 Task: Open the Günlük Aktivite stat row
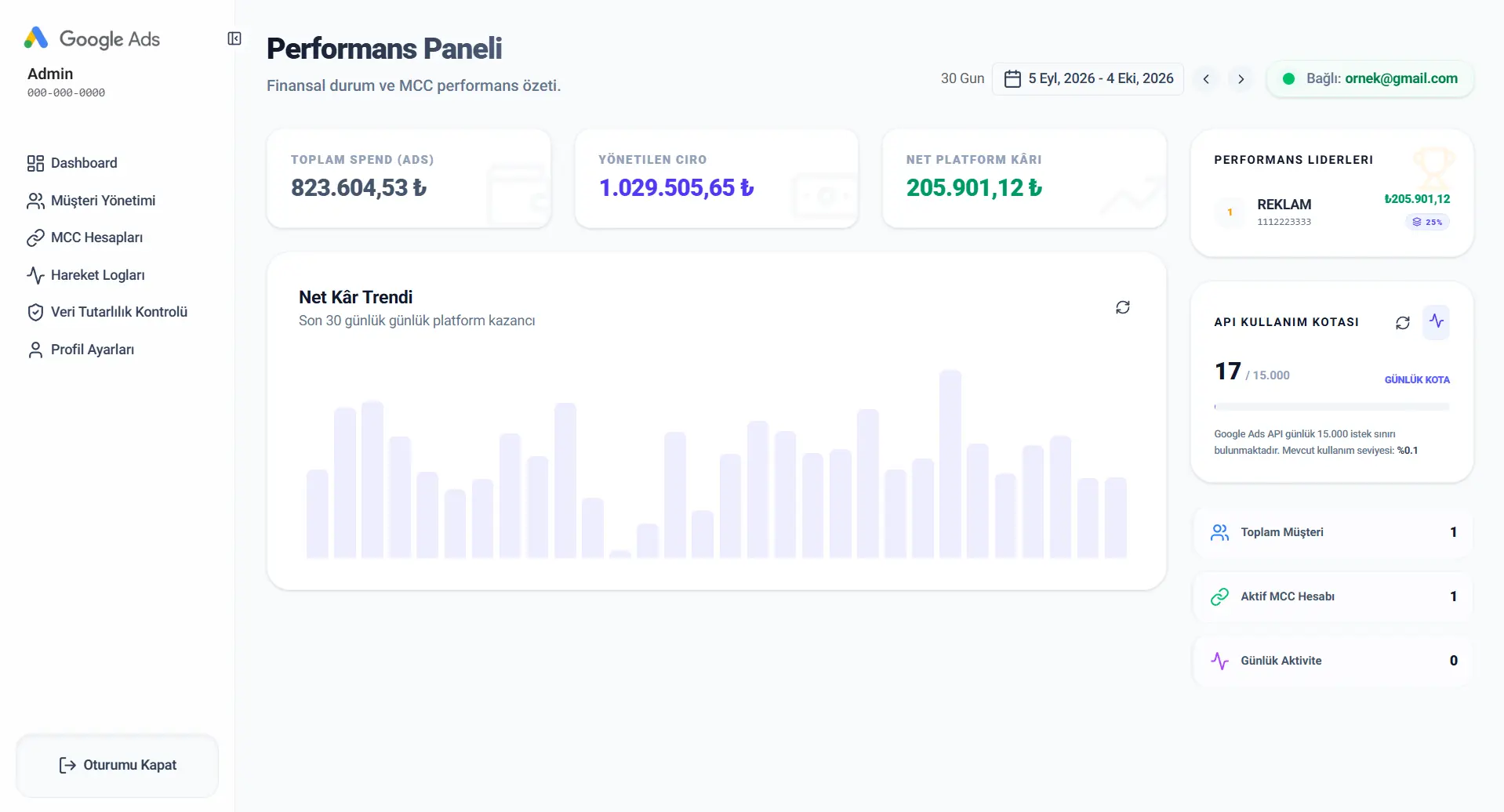(x=1331, y=661)
